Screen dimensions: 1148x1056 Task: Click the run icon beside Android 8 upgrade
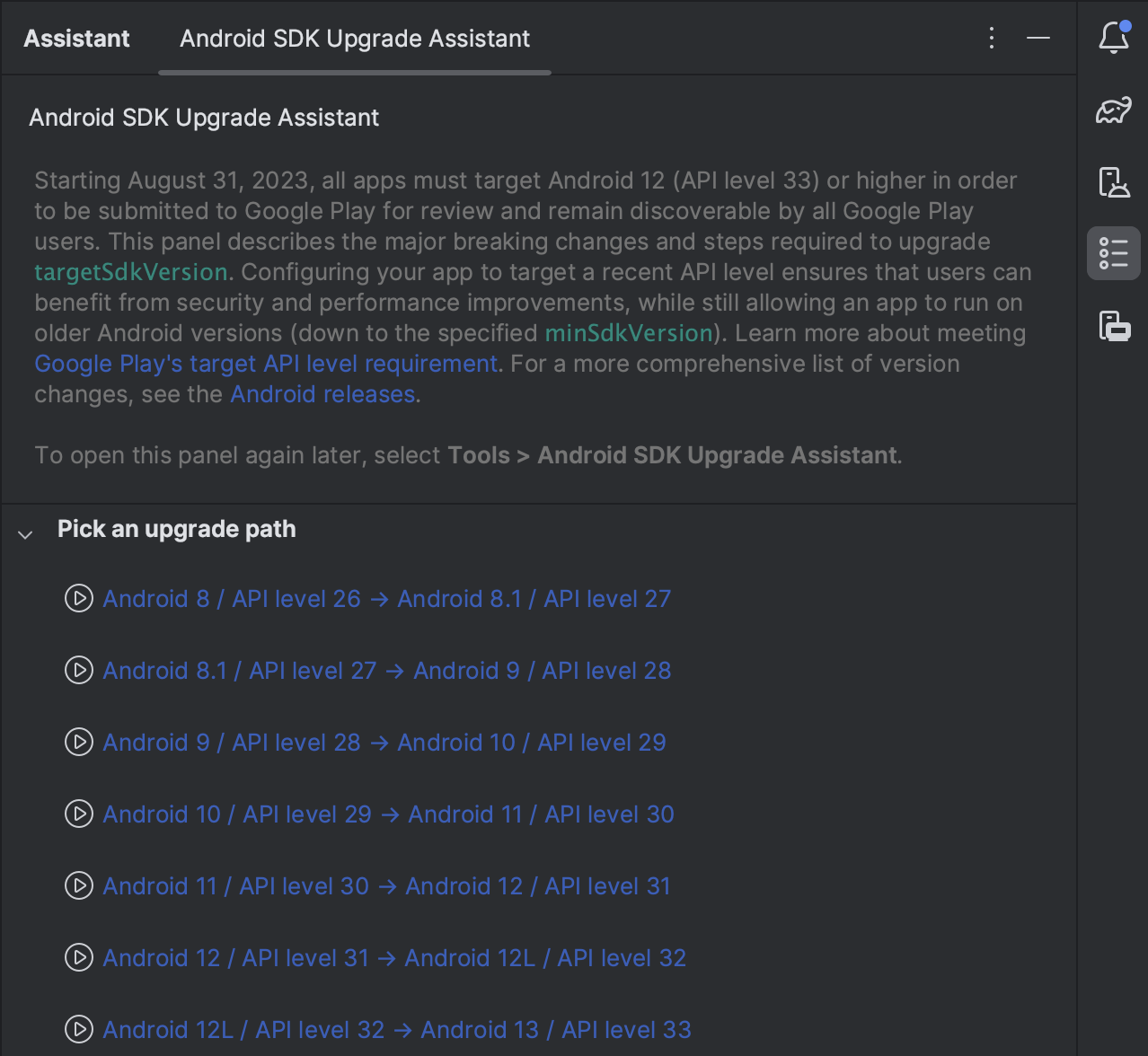79,598
